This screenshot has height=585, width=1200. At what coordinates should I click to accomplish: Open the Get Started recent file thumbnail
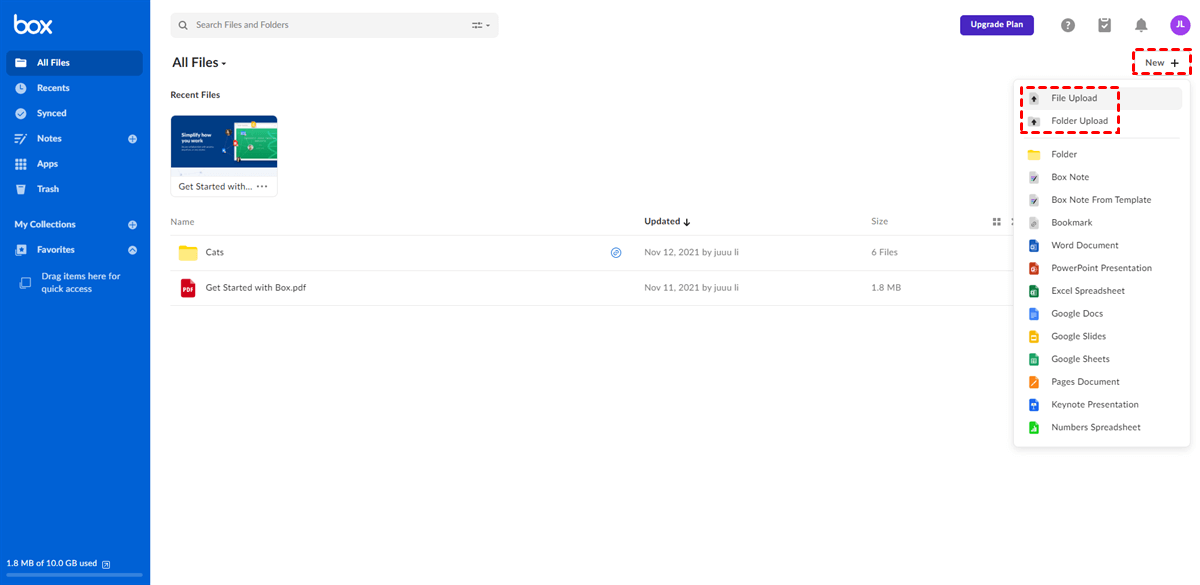(x=224, y=145)
